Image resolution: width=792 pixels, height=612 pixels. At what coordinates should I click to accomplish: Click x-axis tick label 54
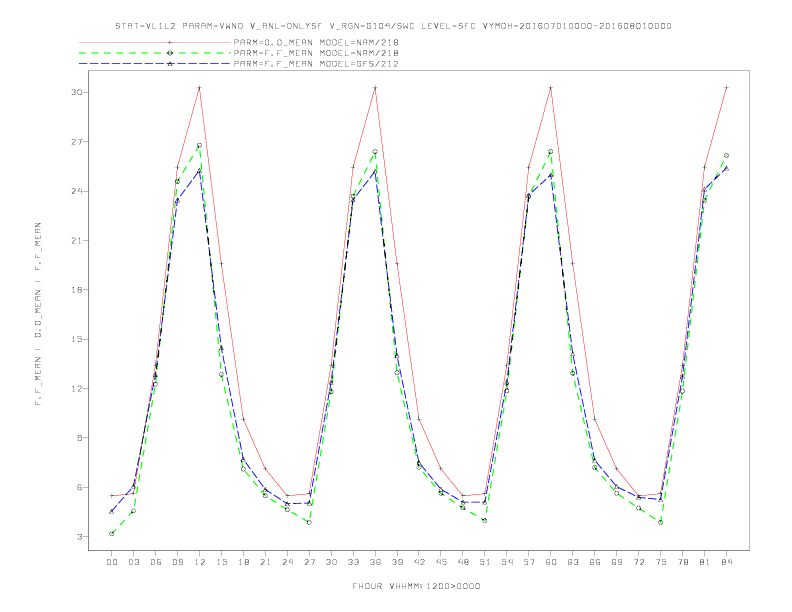[507, 562]
